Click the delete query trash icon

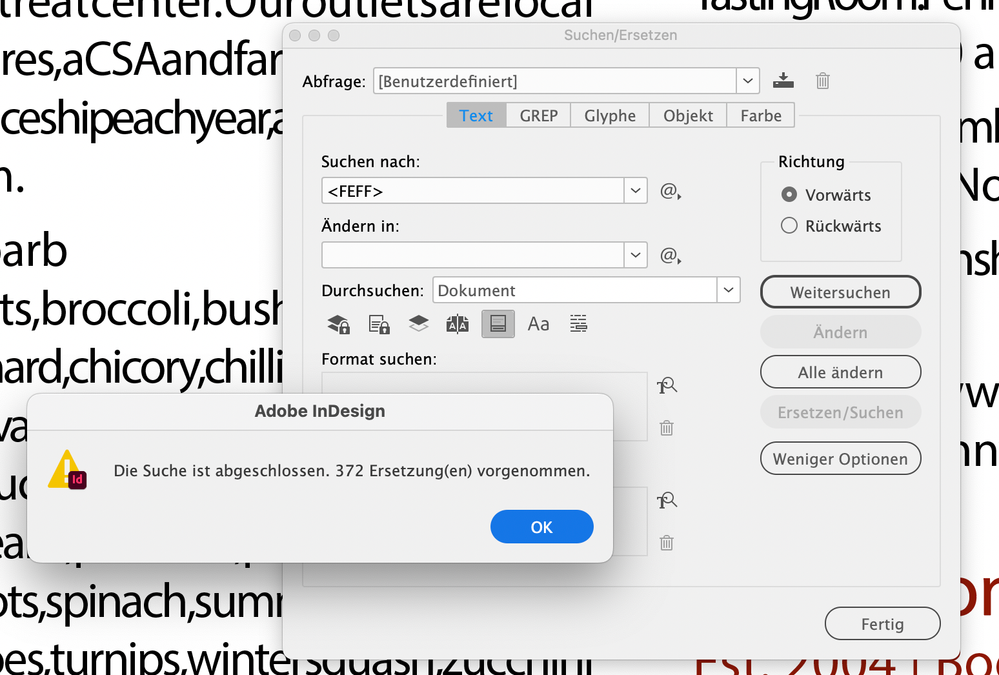(823, 81)
